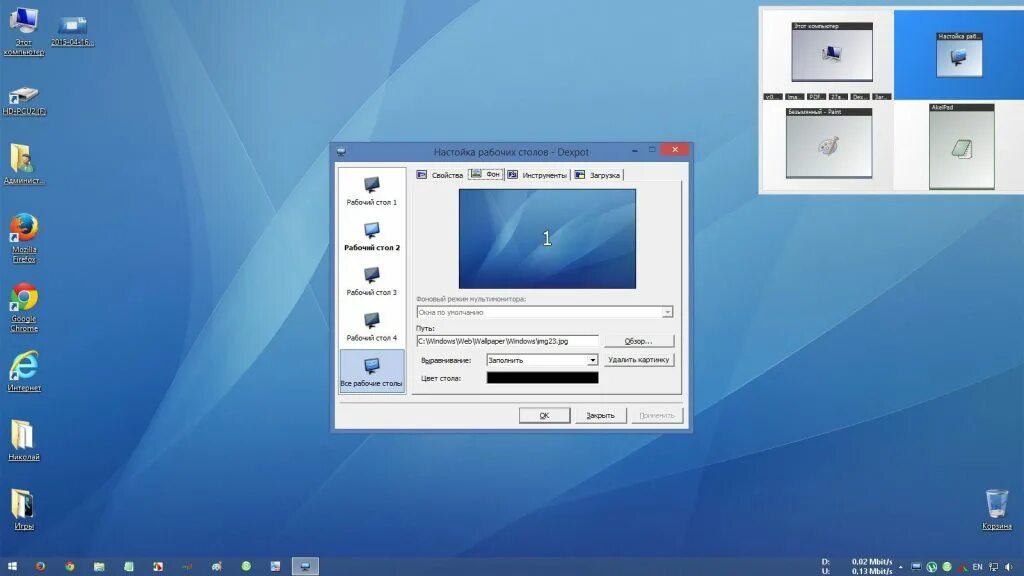Launch Google Chrome from desktop
The height and width of the screenshot is (576, 1024).
pos(24,308)
